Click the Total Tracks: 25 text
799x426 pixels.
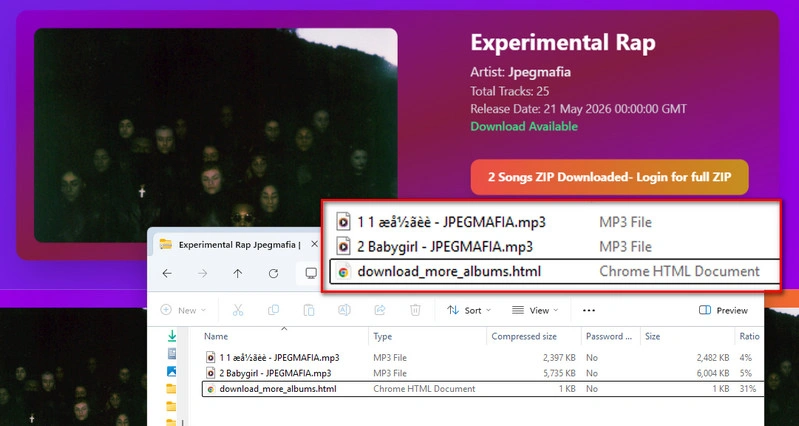[x=510, y=91]
